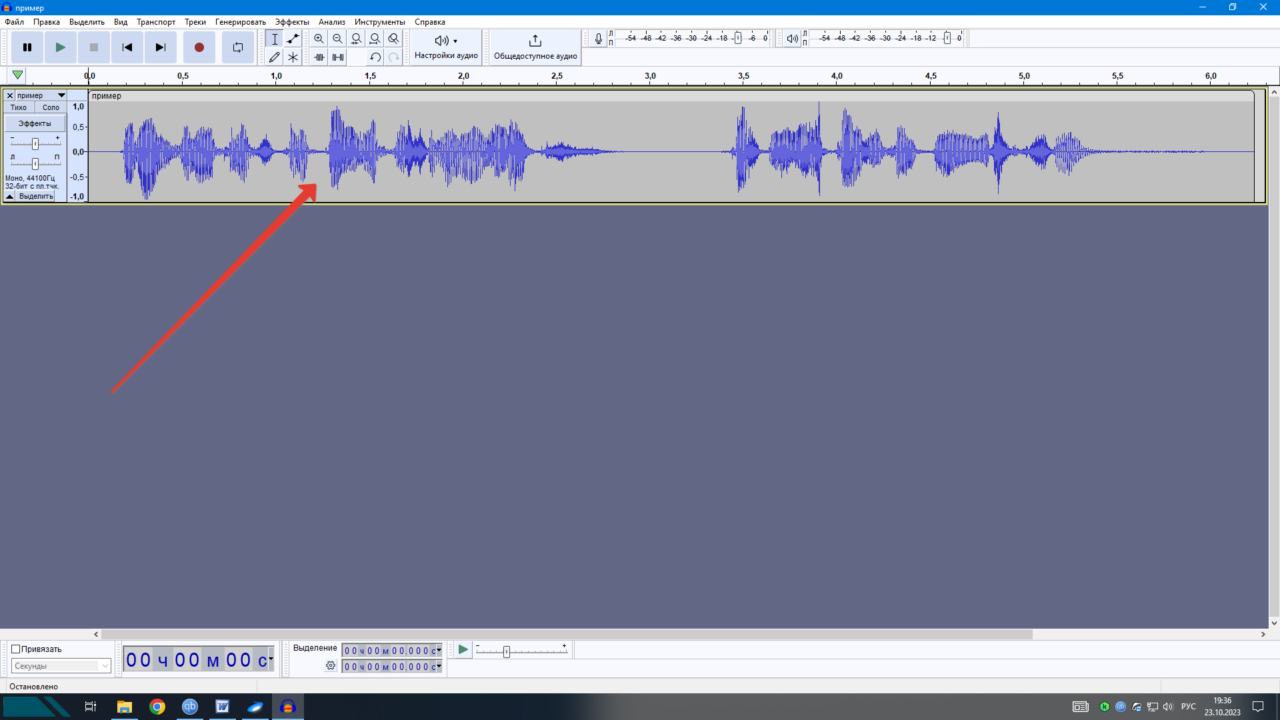This screenshot has width=1280, height=720.
Task: Click the Zoom Toggle icon
Action: point(394,39)
